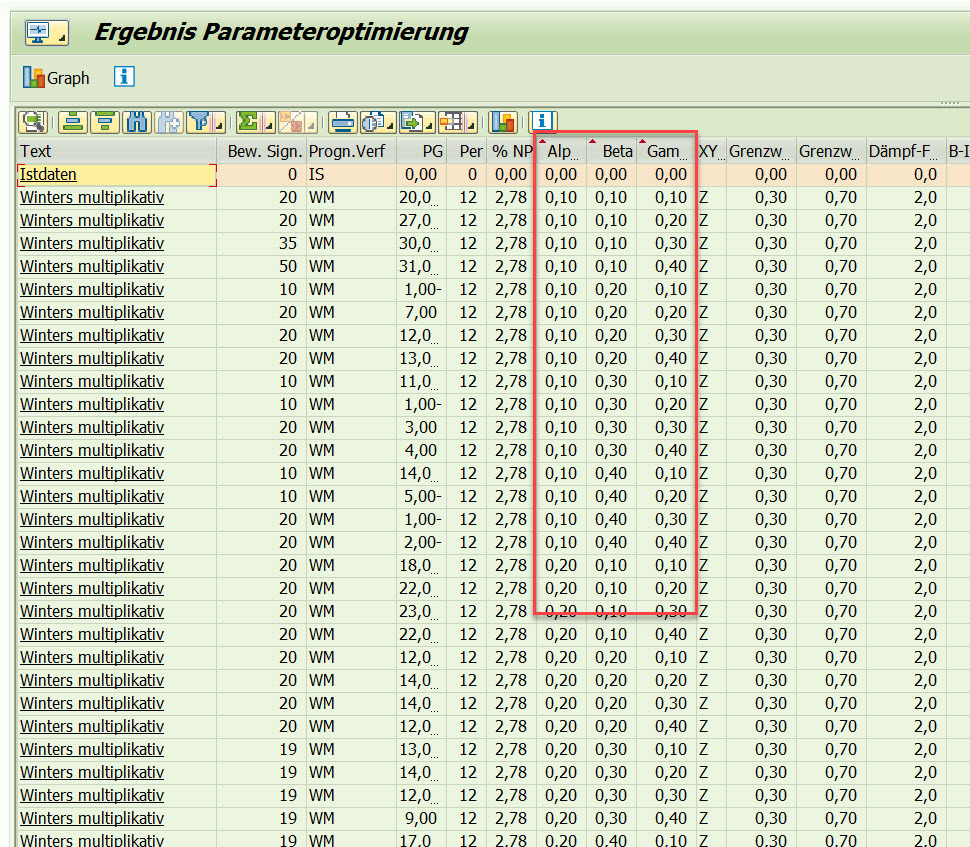970x847 pixels.
Task: Open the monitor icon menu beside the title
Action: [x=45, y=33]
